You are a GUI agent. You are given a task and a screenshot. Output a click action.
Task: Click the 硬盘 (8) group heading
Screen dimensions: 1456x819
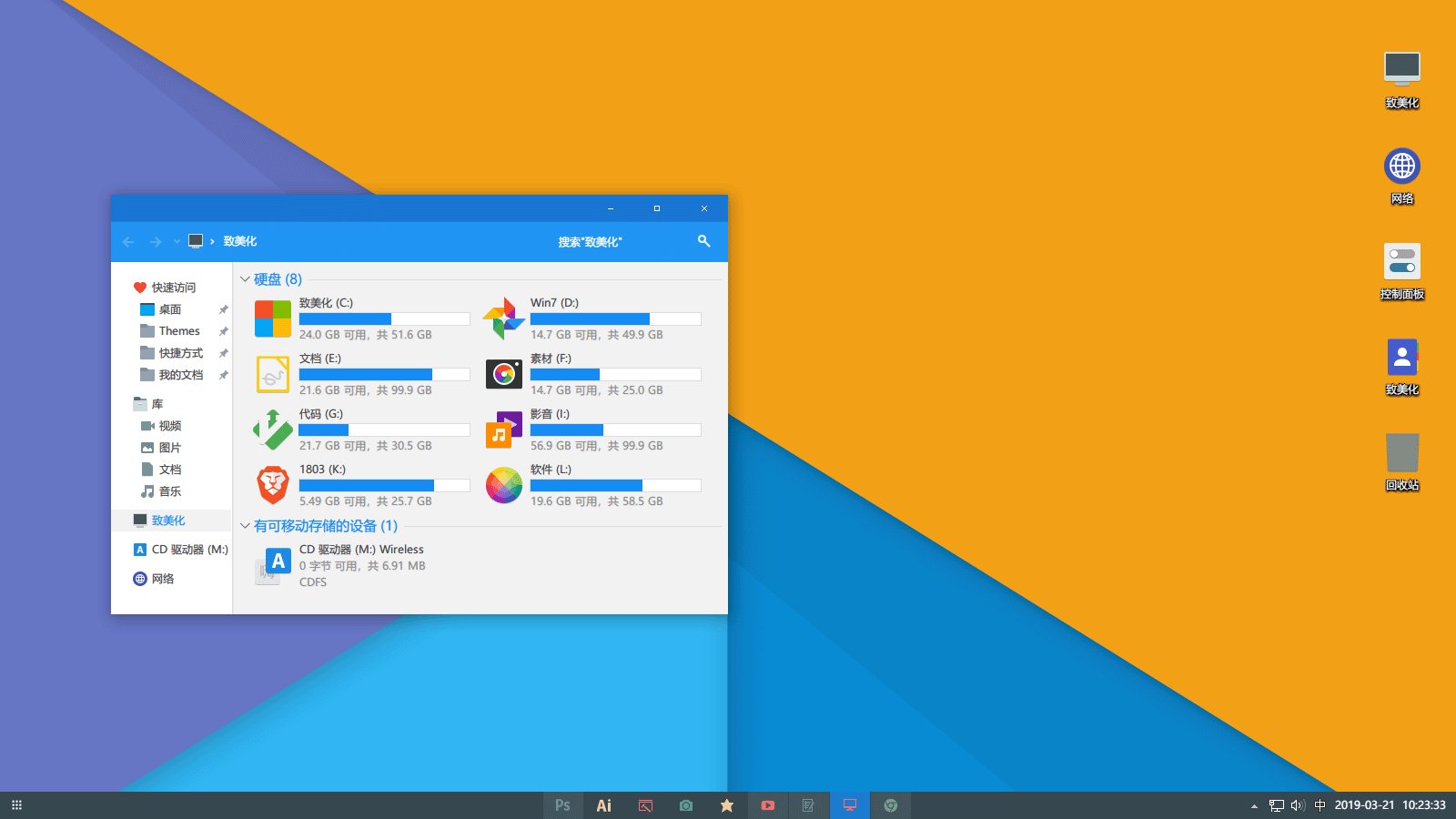(278, 279)
